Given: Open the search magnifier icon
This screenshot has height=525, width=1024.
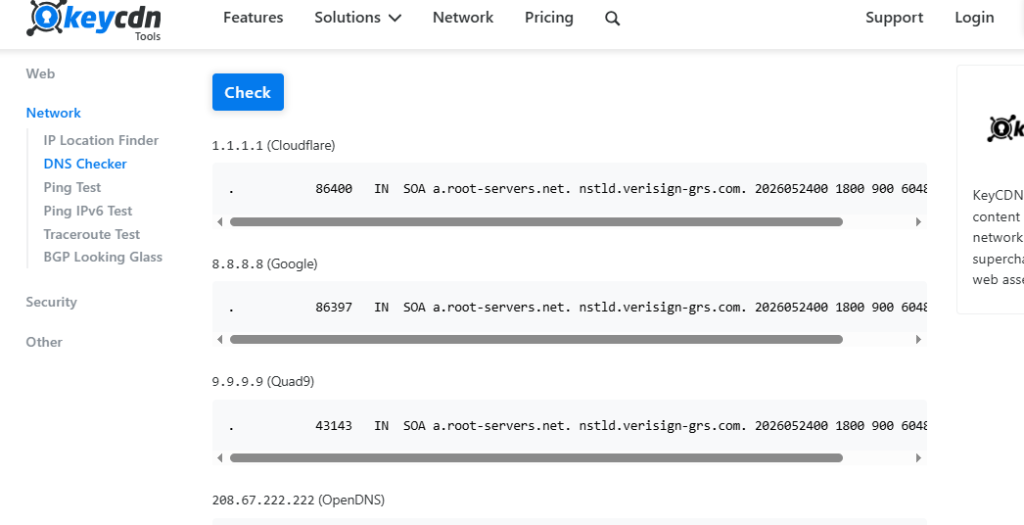Looking at the screenshot, I should click(x=612, y=18).
